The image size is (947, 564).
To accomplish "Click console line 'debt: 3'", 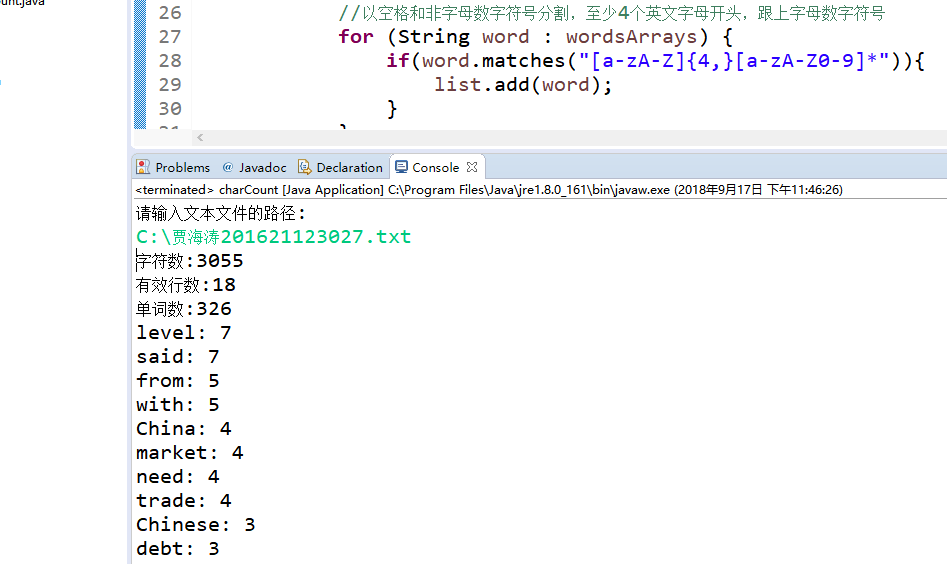I will [x=178, y=549].
